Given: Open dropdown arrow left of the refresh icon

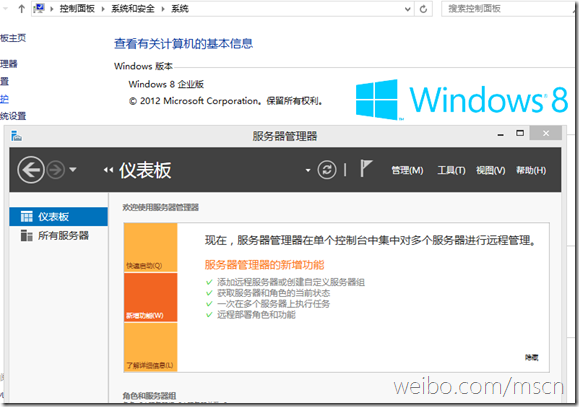Looking at the screenshot, I should [308, 170].
